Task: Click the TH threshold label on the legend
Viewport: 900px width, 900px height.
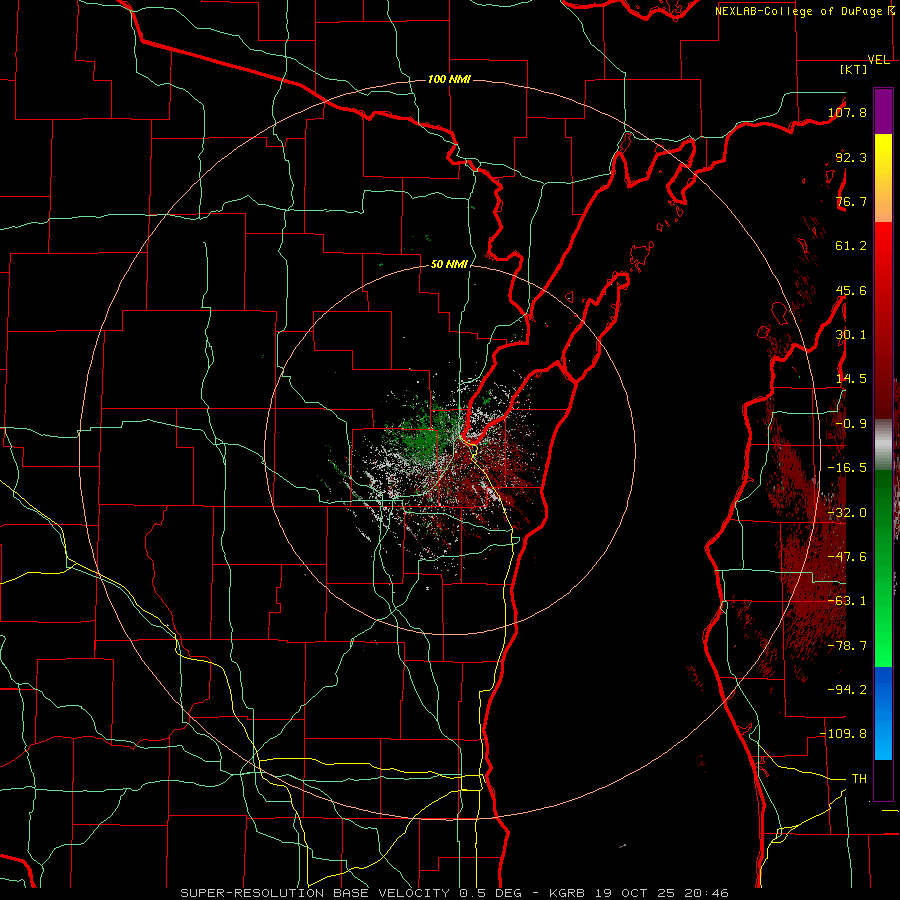Action: pyautogui.click(x=859, y=779)
